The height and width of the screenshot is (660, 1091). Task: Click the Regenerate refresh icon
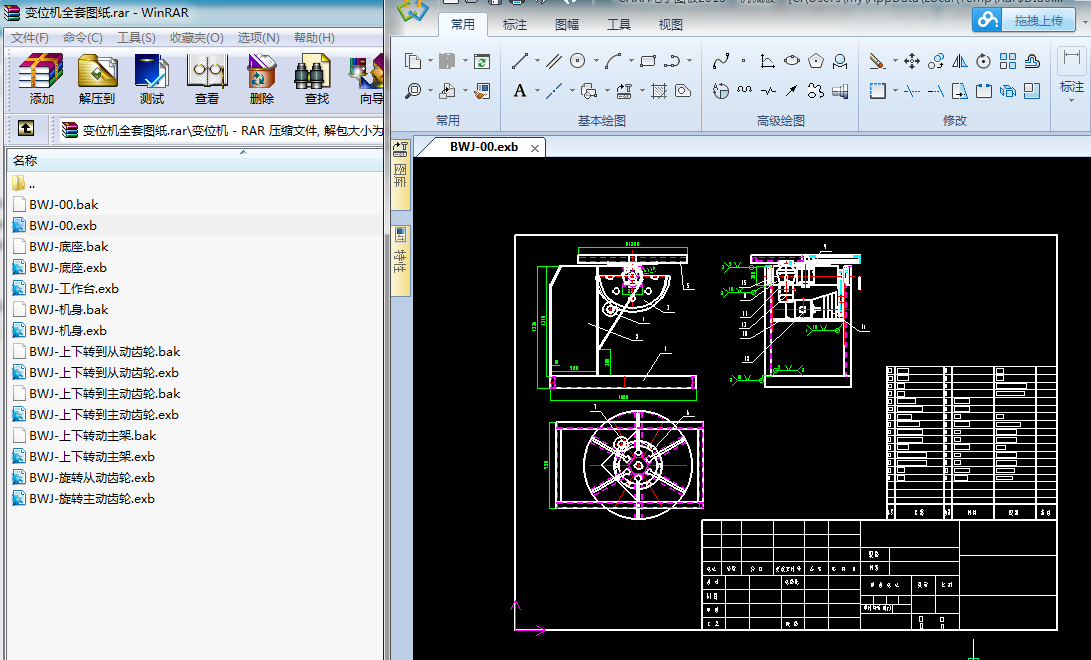tap(482, 61)
